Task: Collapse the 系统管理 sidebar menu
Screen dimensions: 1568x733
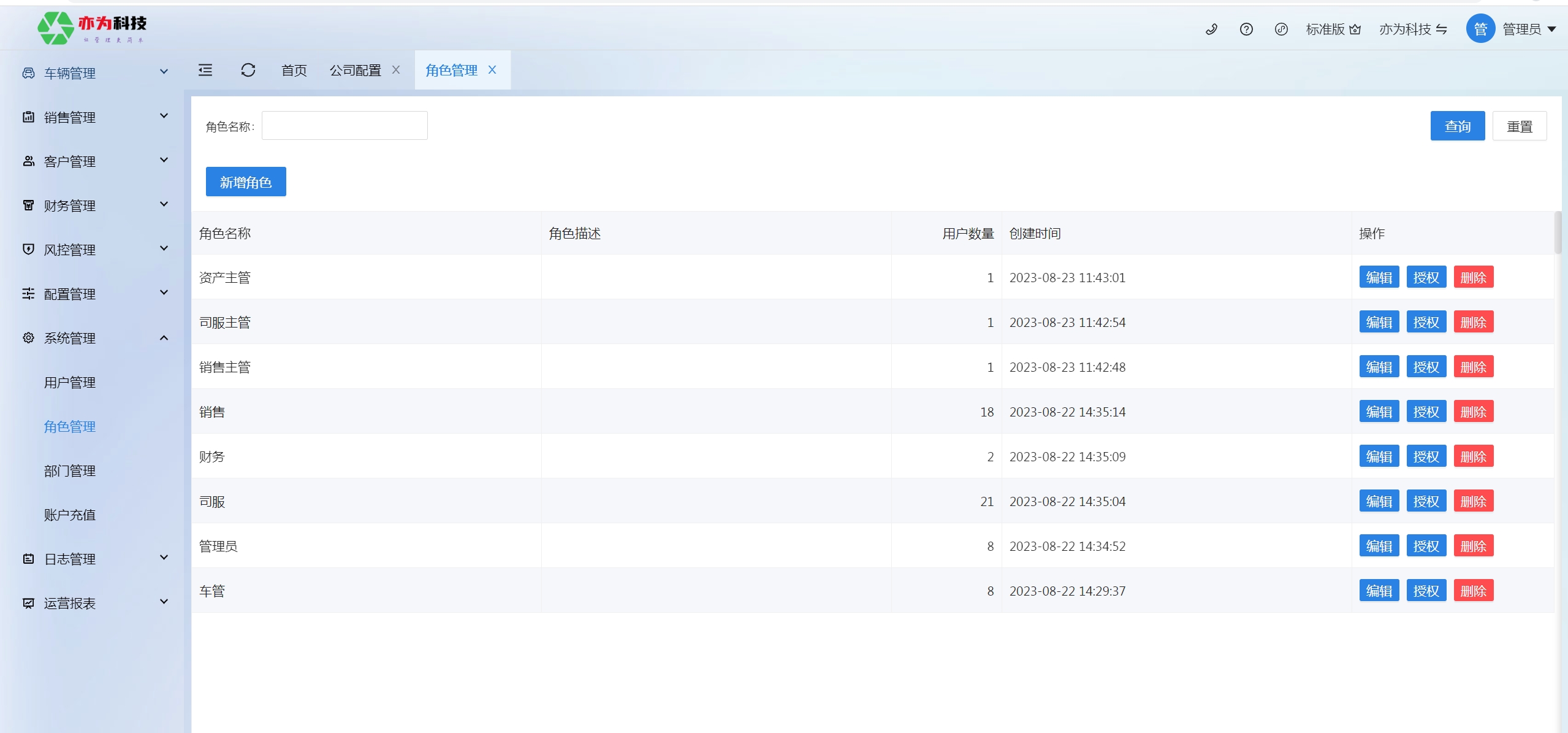Action: tap(92, 338)
